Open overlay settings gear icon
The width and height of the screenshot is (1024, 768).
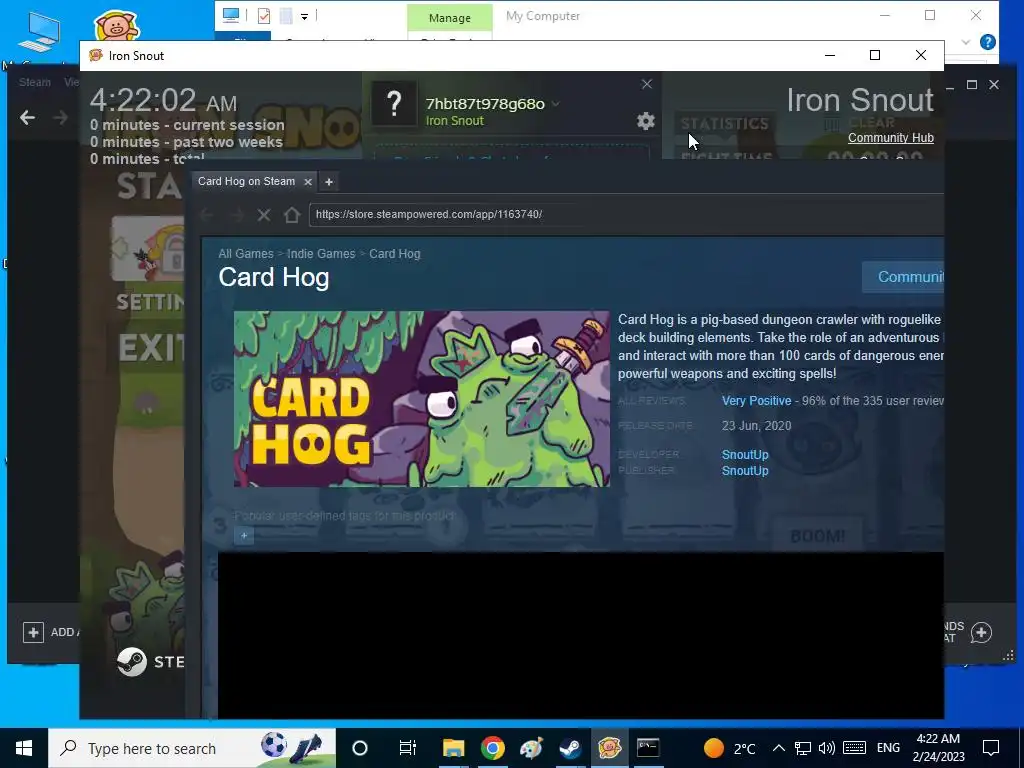(645, 121)
